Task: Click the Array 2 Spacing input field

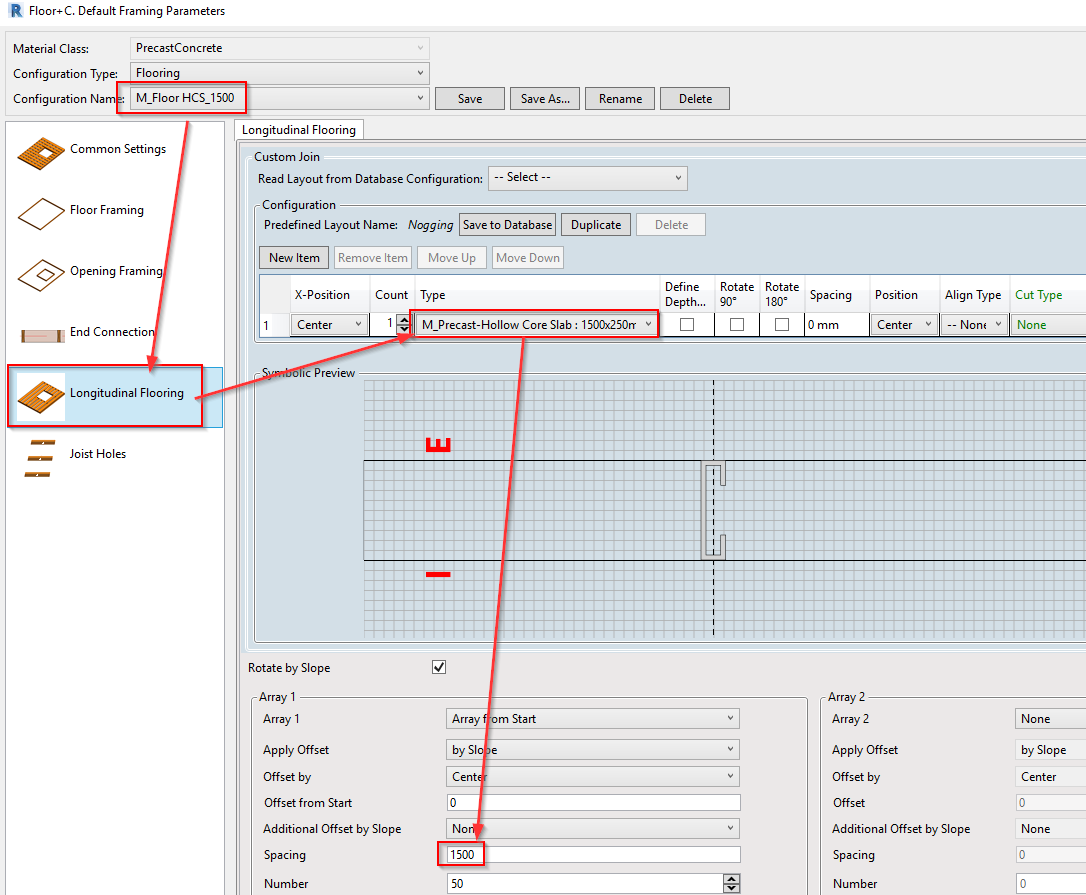Action: click(x=1051, y=854)
